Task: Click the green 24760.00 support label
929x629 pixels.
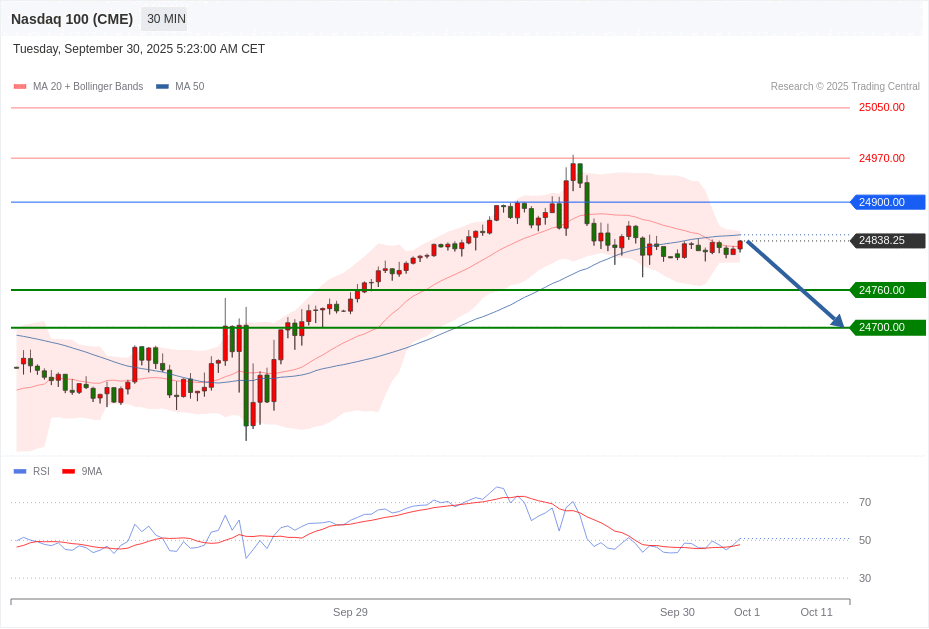Action: click(x=888, y=290)
